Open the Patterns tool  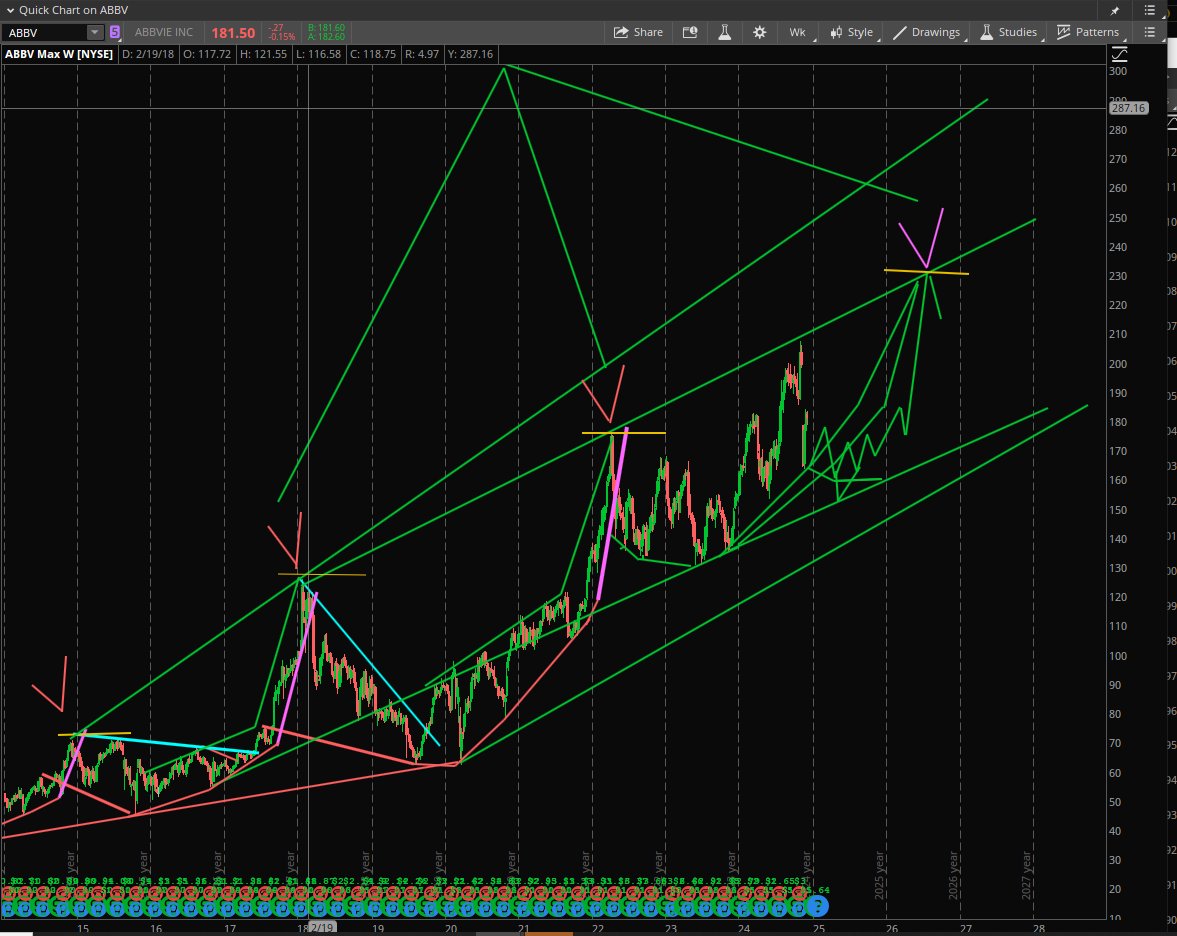(x=1089, y=31)
